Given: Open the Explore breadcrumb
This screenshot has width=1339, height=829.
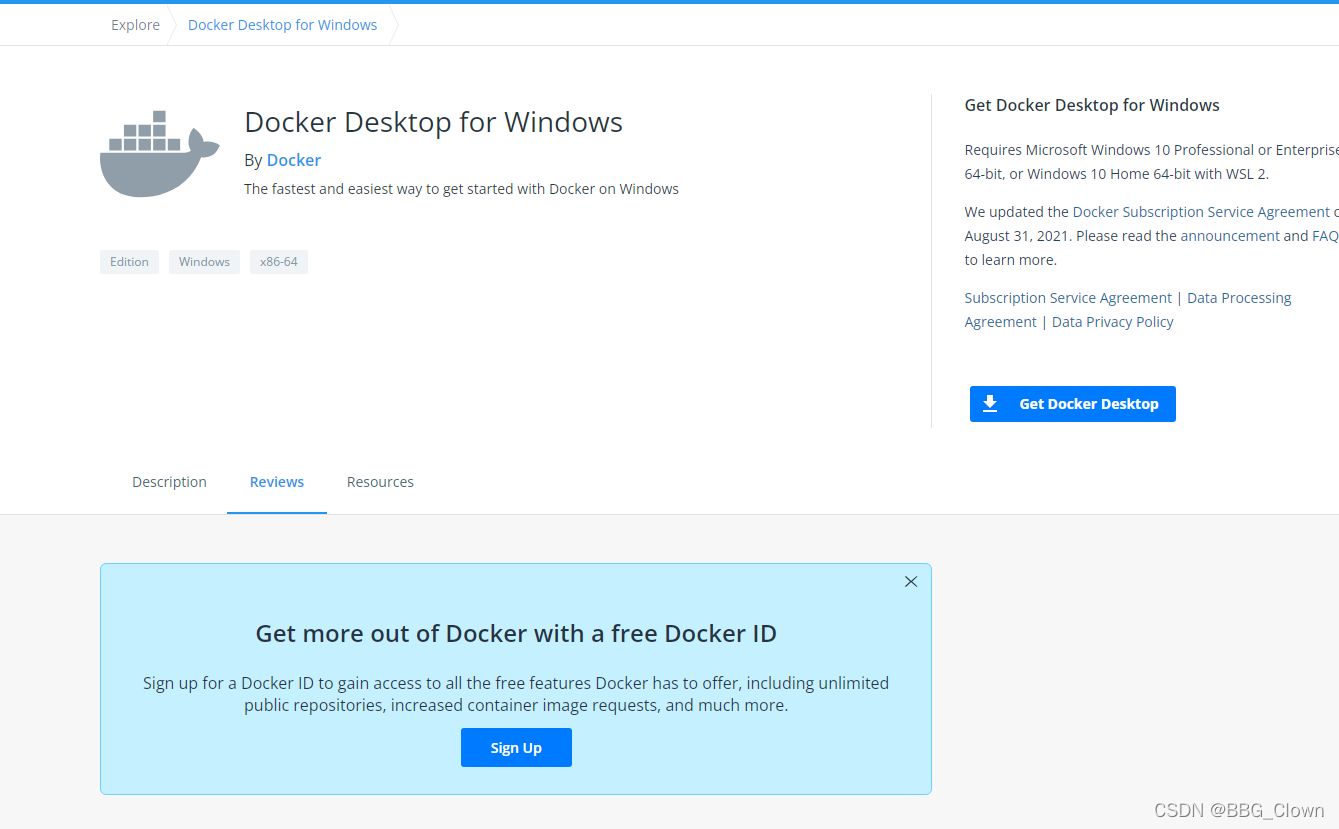Looking at the screenshot, I should pyautogui.click(x=135, y=25).
